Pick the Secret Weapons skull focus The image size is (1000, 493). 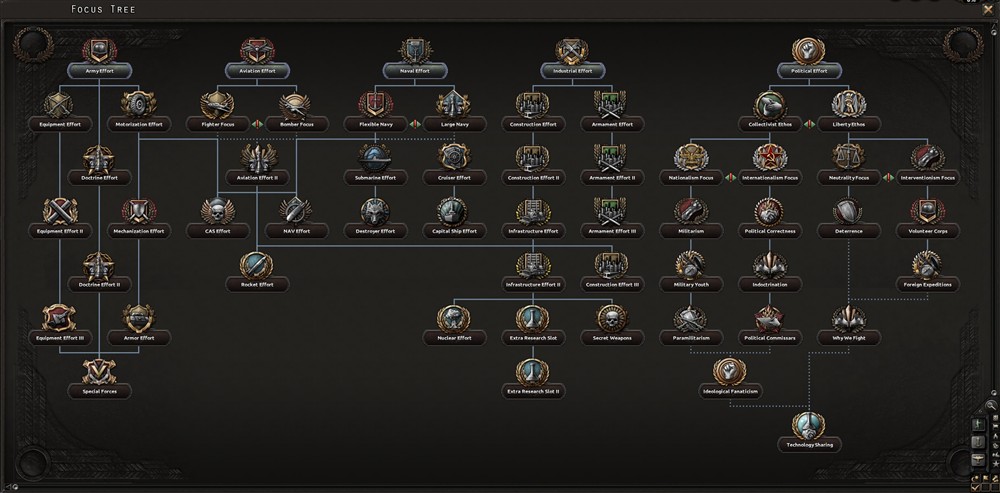coord(612,318)
